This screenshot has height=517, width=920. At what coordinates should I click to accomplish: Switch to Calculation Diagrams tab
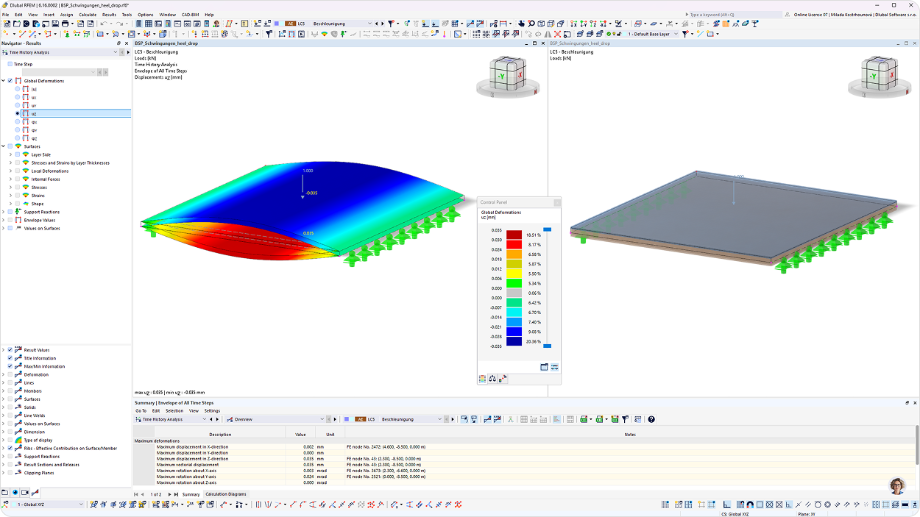coord(226,494)
